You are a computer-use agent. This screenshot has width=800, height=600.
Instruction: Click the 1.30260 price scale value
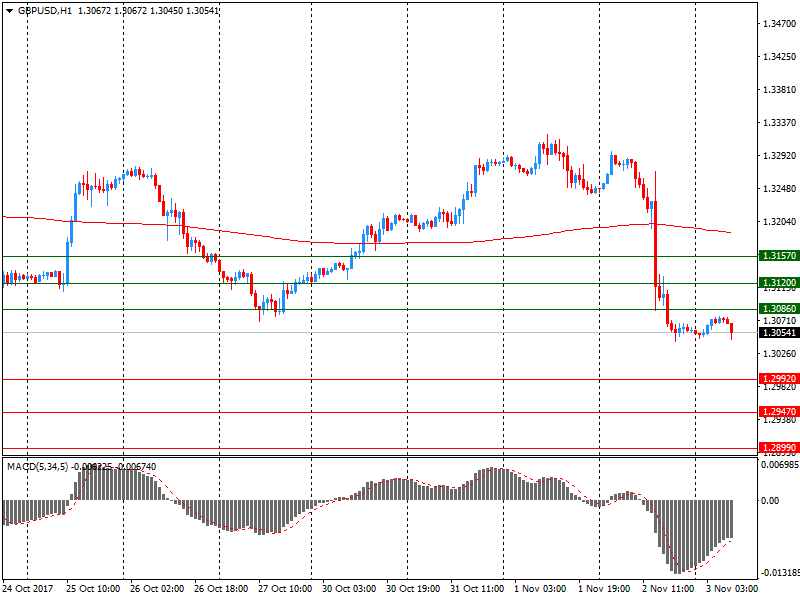779,354
